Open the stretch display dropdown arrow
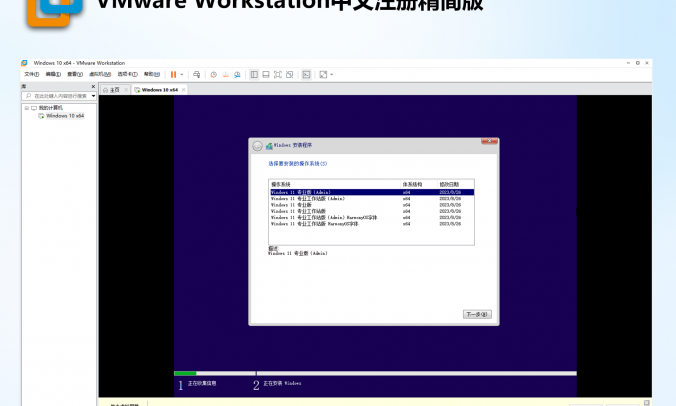Screen dimensions: 676x406 (332, 75)
